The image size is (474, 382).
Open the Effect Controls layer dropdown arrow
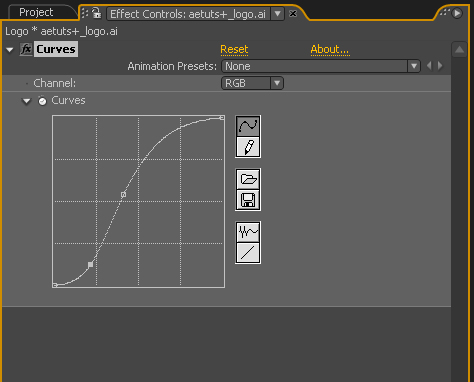pos(277,14)
